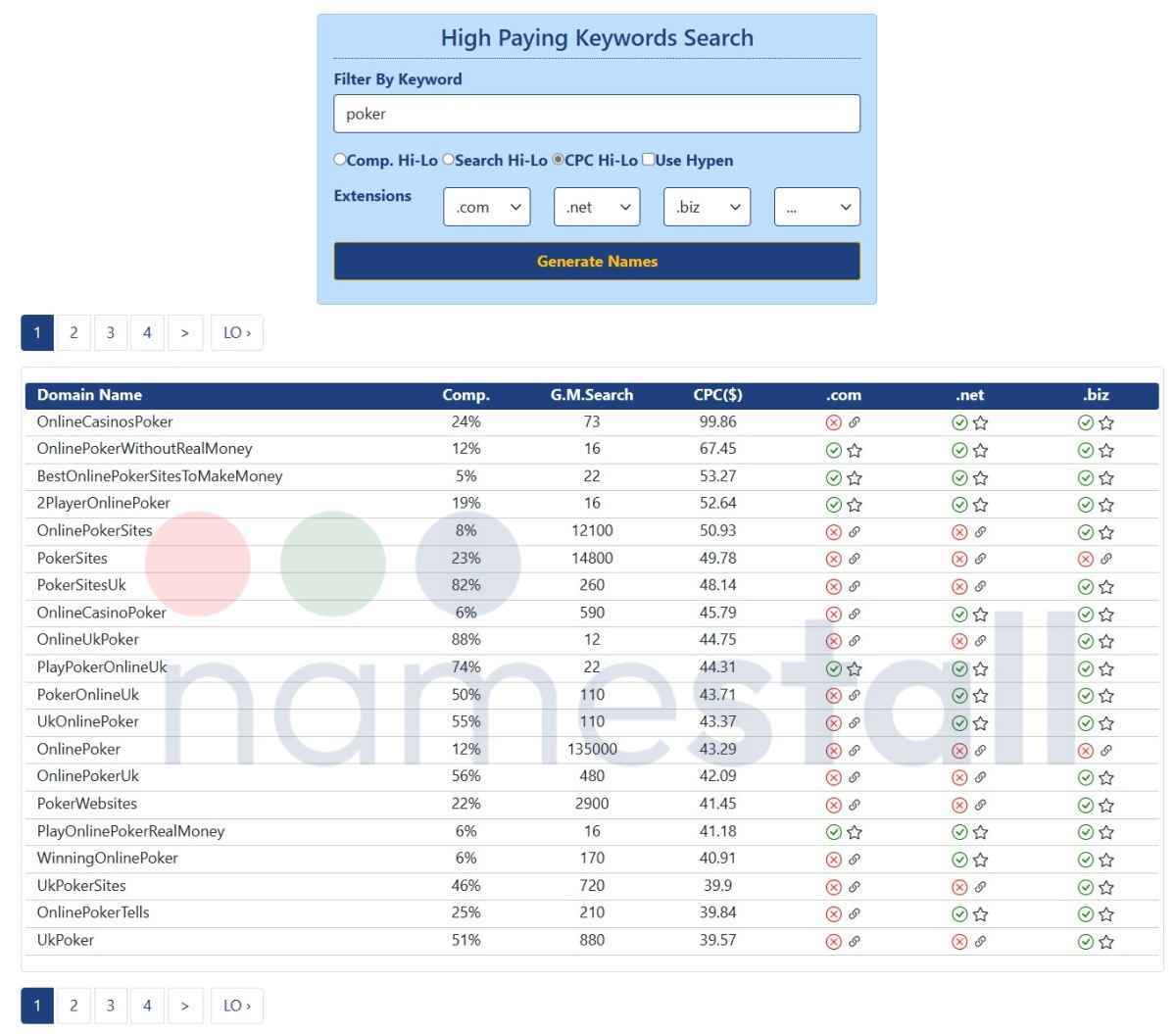Select the Search Hi-Lo radio button
The image size is (1176, 1034).
tap(448, 159)
